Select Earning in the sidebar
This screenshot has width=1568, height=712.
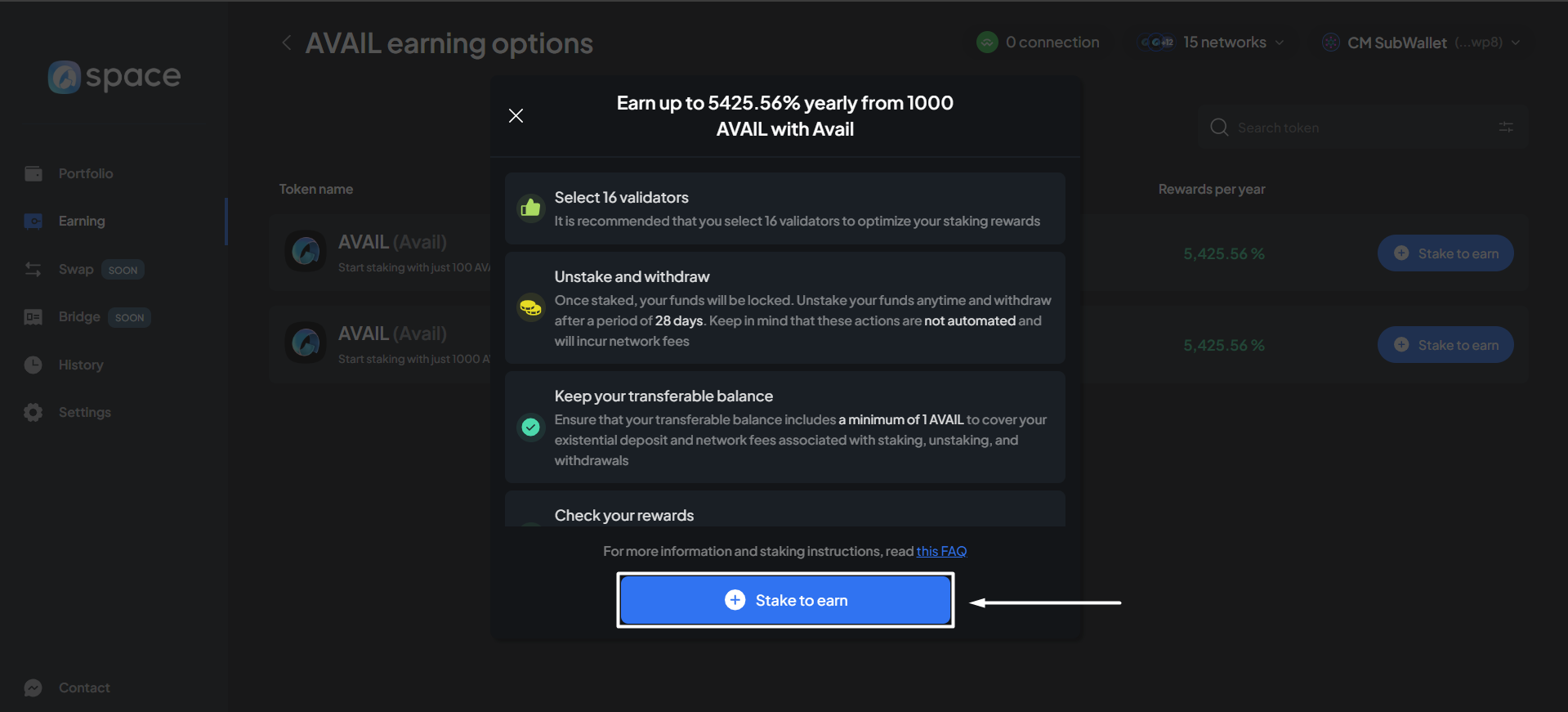[x=82, y=221]
